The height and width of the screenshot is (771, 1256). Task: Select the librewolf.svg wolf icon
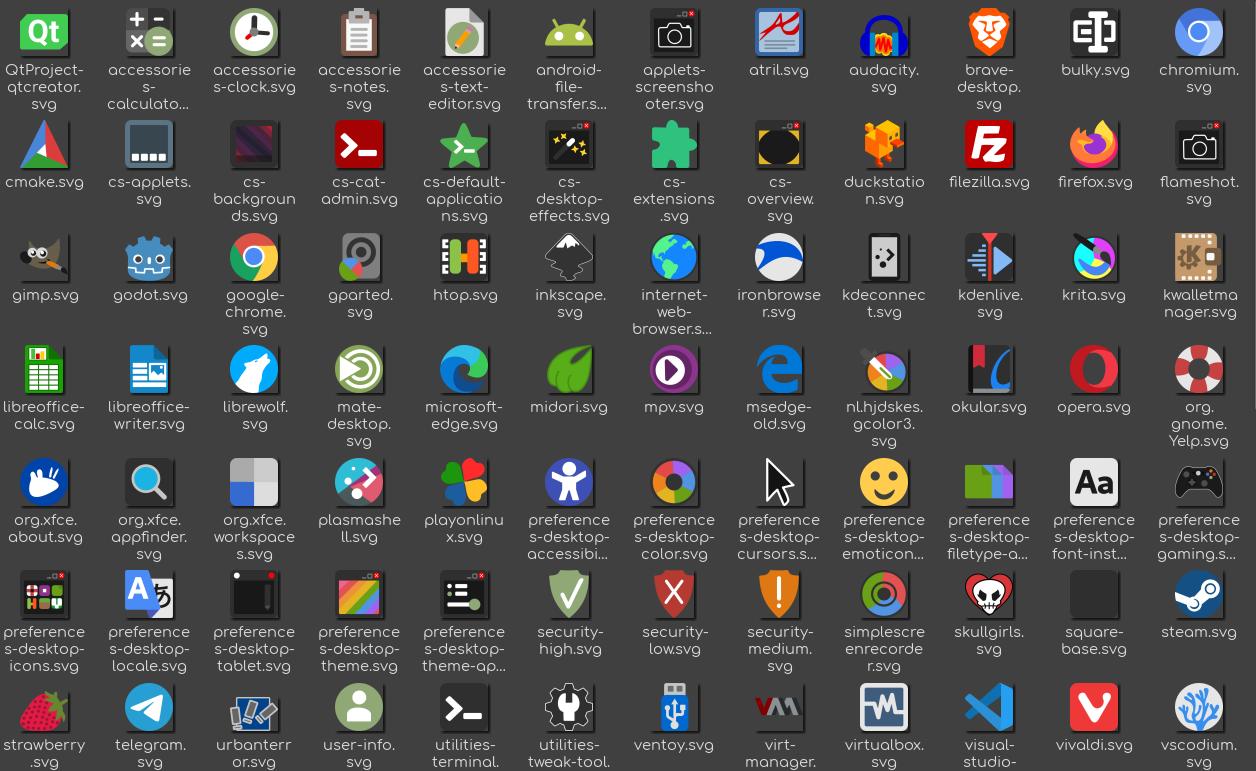[254, 370]
